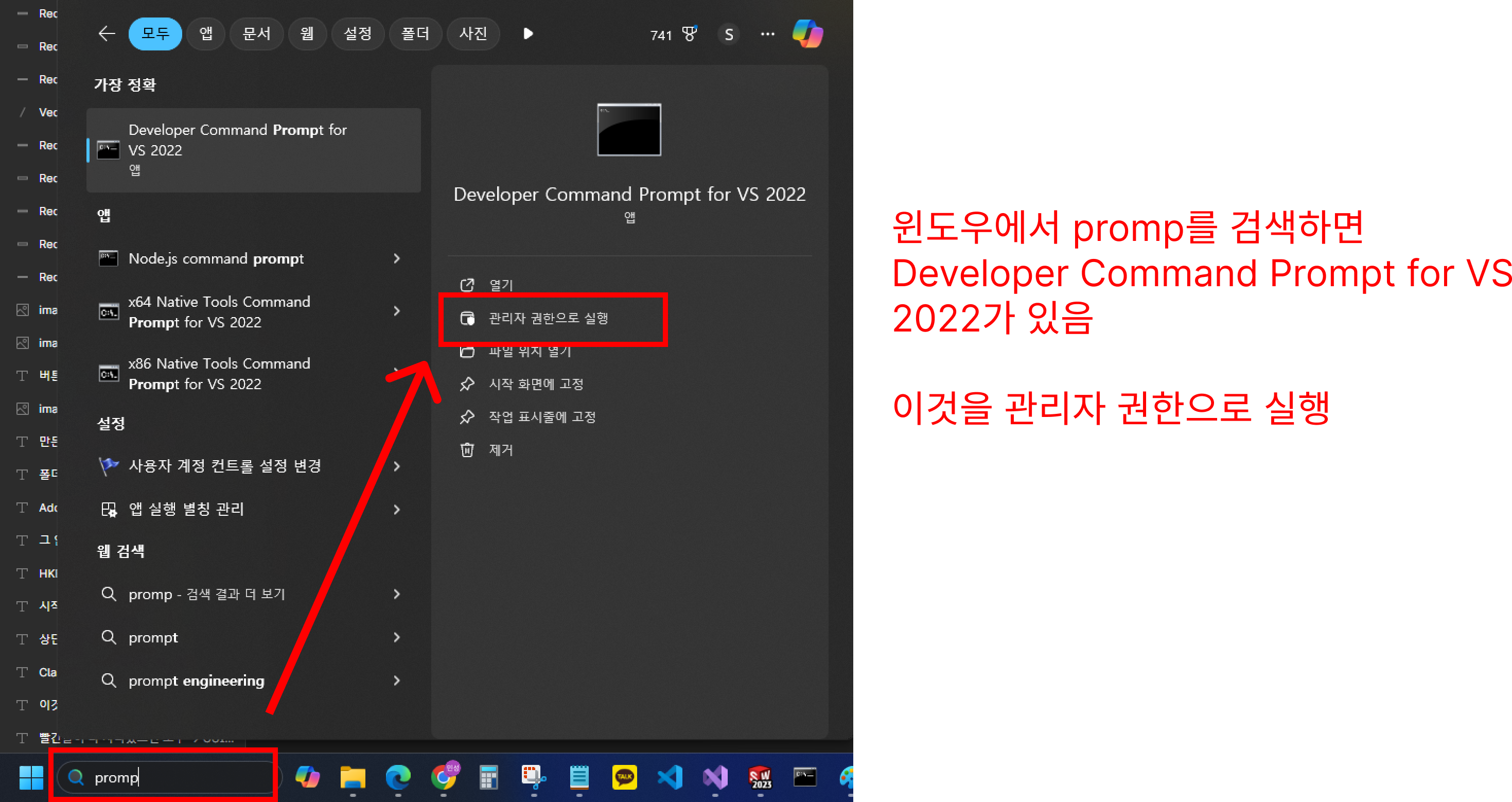Open Calculator from the taskbar
Image resolution: width=1512 pixels, height=802 pixels.
point(488,777)
